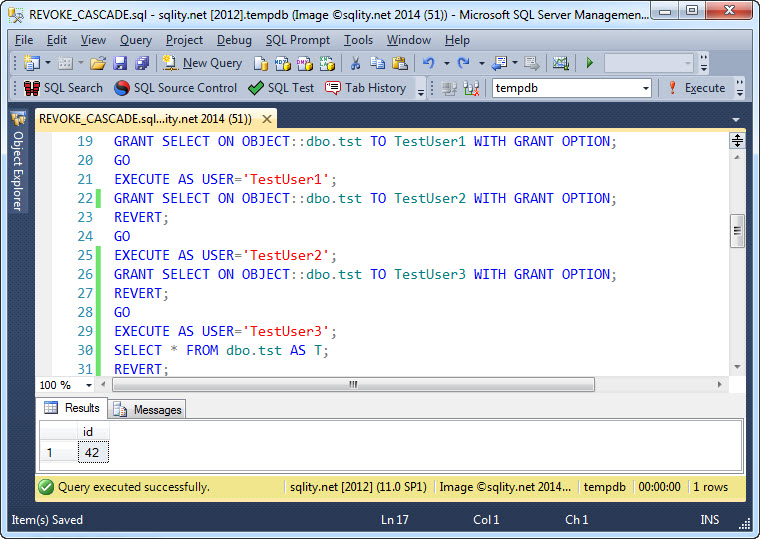
Task: Open the Debug menu
Action: pos(234,40)
